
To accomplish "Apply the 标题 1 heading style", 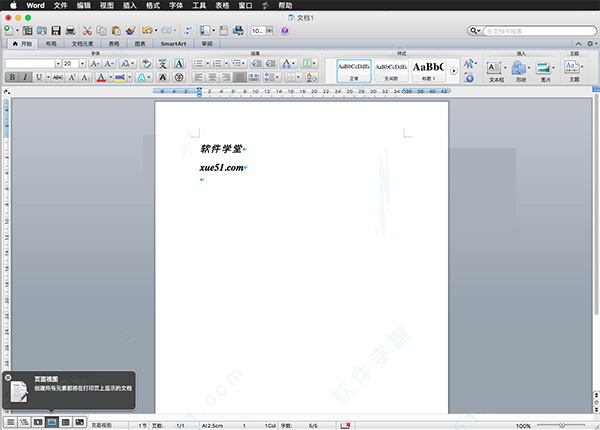I will pyautogui.click(x=429, y=71).
